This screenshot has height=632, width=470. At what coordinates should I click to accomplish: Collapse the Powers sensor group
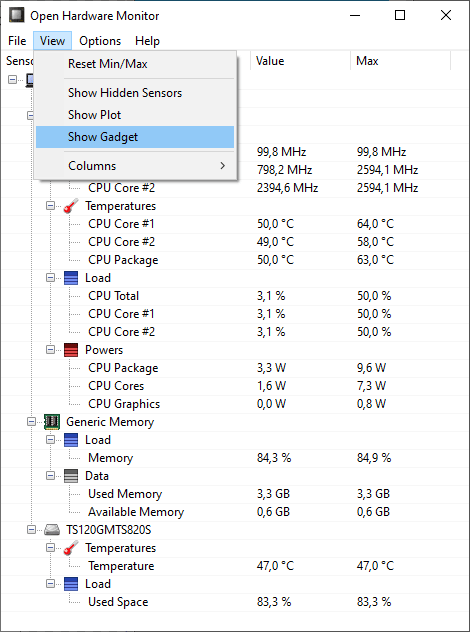50,350
